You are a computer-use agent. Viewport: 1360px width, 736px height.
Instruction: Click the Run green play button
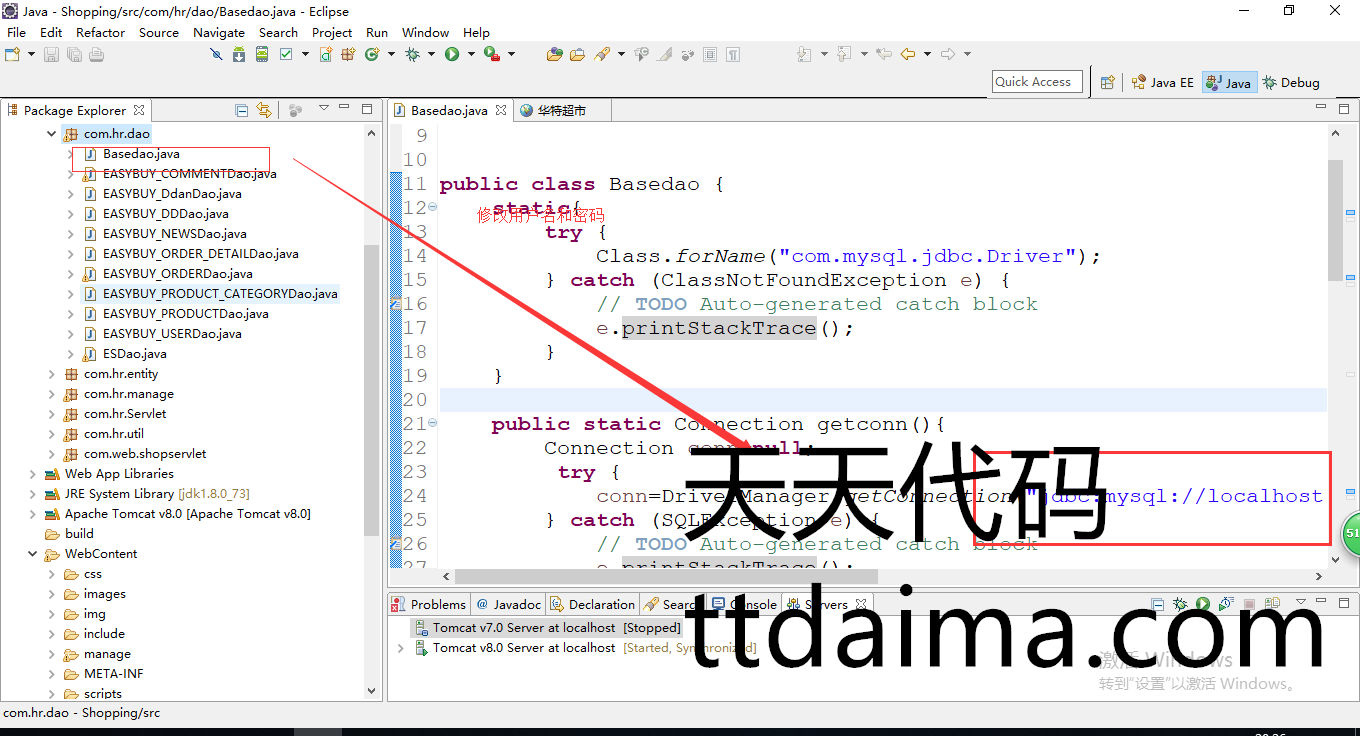(x=452, y=54)
